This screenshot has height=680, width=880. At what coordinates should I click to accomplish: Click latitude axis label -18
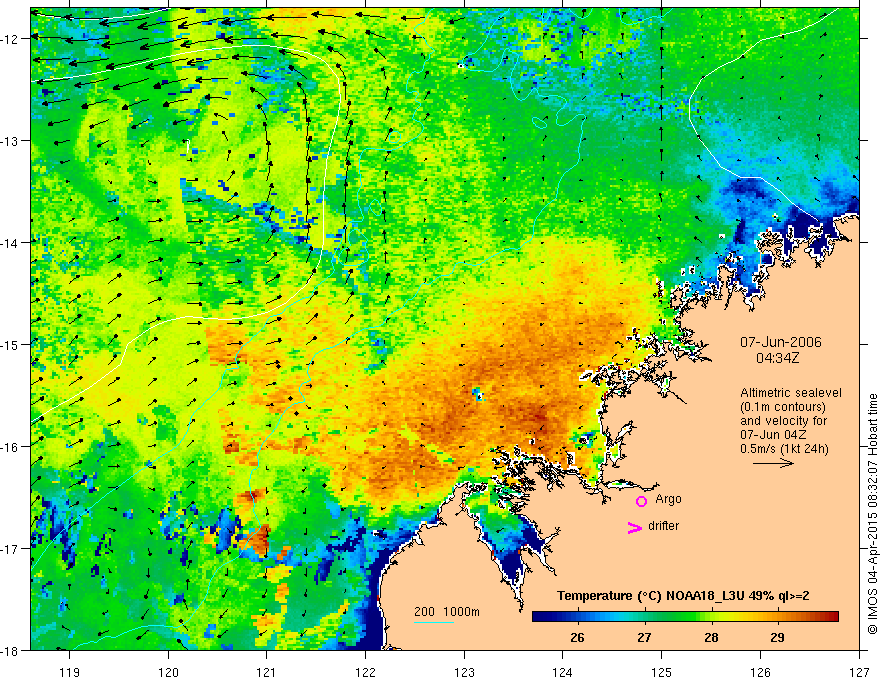10,650
